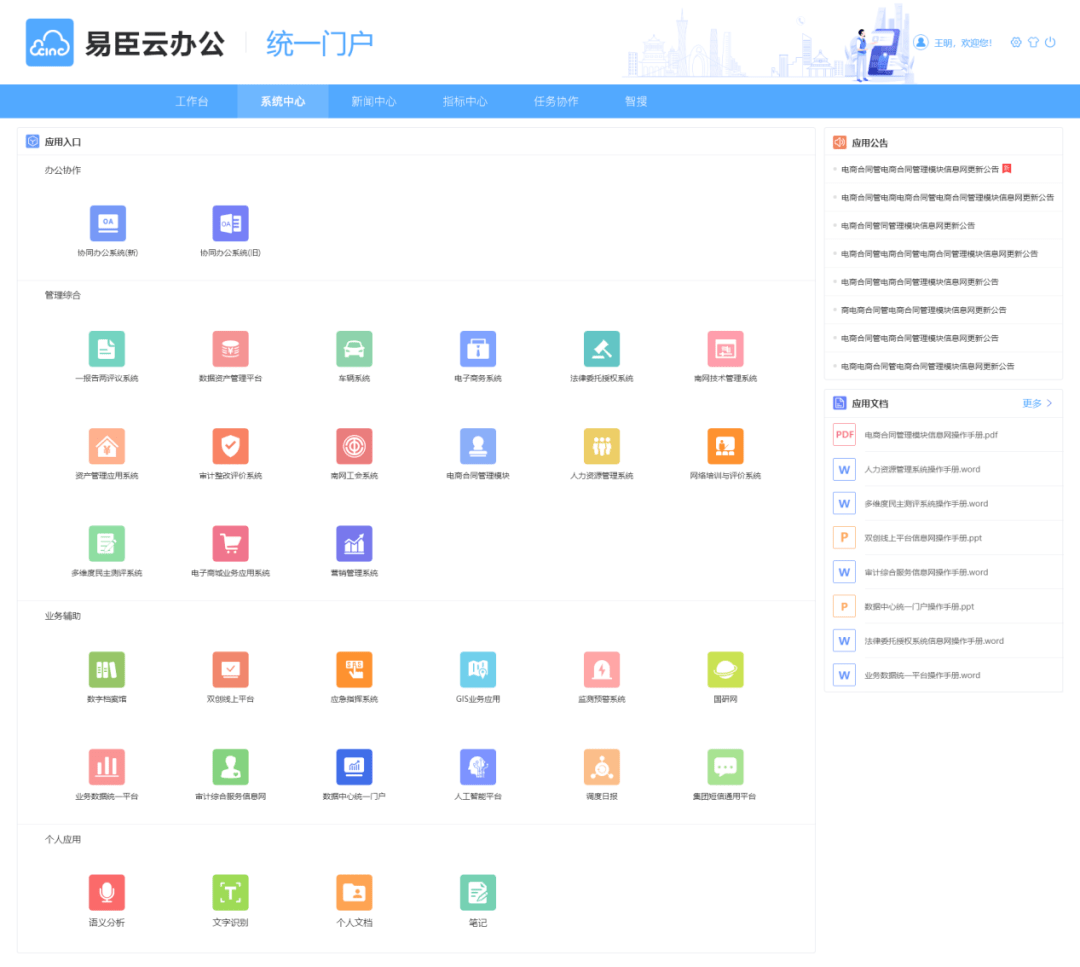The image size is (1080, 967).
Task: Open 协同办公系统(新) OA icon
Action: 107,224
